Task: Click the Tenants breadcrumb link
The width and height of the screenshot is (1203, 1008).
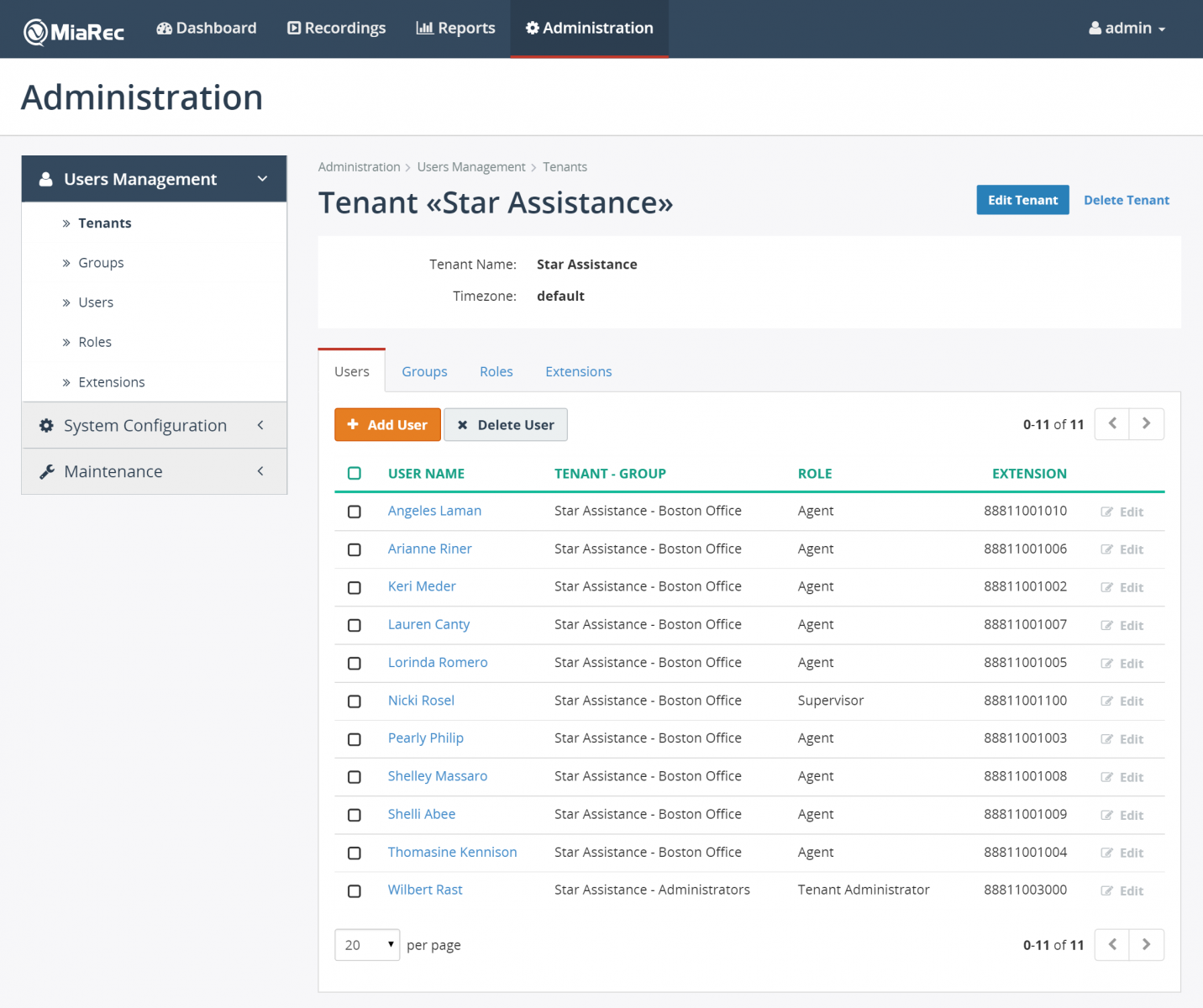Action: pos(565,167)
